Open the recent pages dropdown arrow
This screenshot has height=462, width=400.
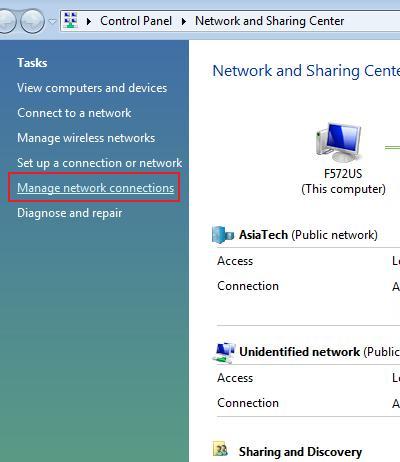point(52,21)
